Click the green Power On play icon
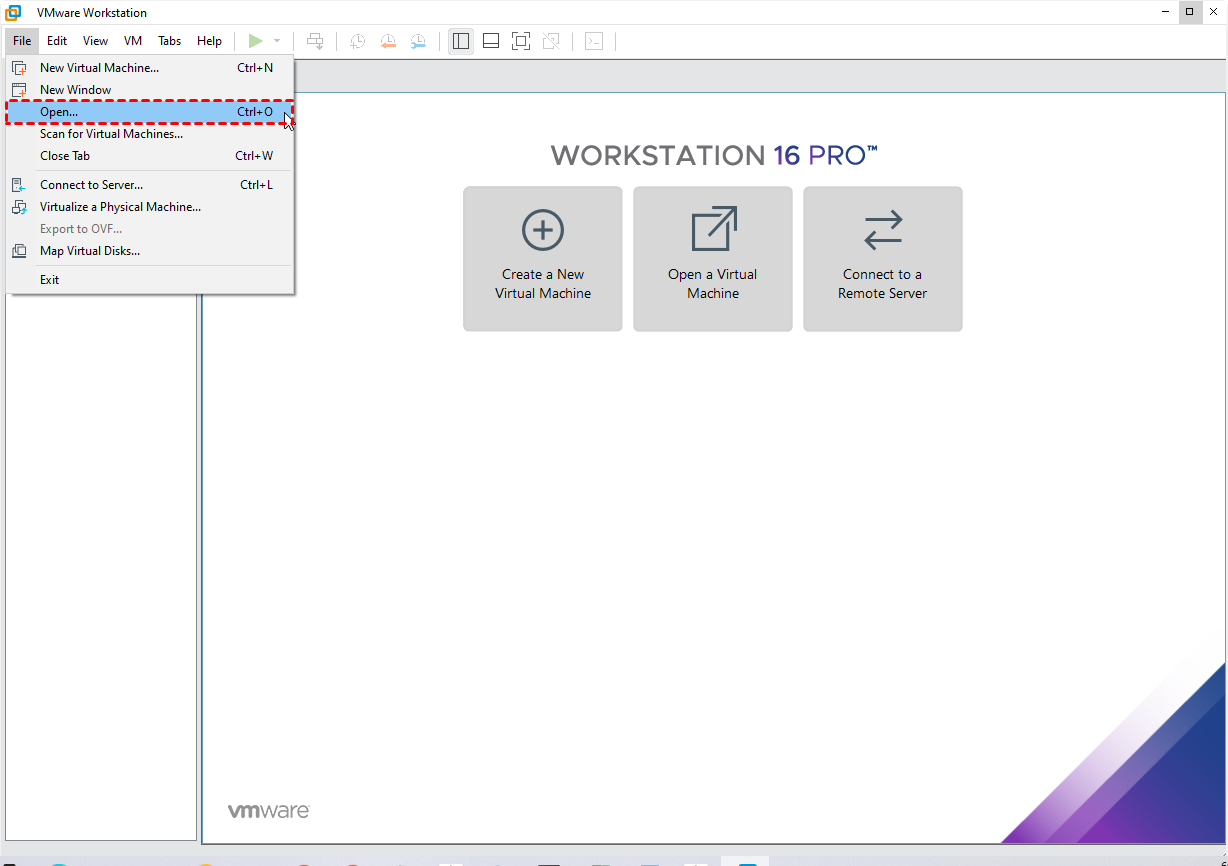This screenshot has width=1228, height=866. point(255,41)
